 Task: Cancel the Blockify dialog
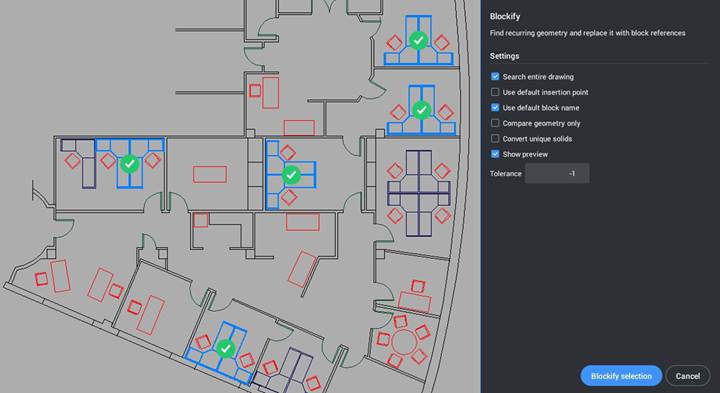[x=688, y=376]
